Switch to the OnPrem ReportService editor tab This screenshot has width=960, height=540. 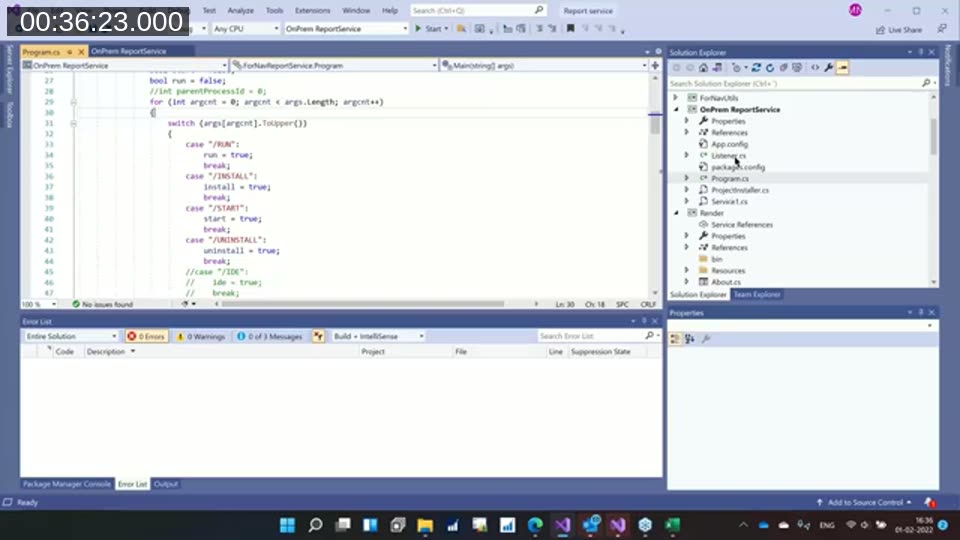129,51
